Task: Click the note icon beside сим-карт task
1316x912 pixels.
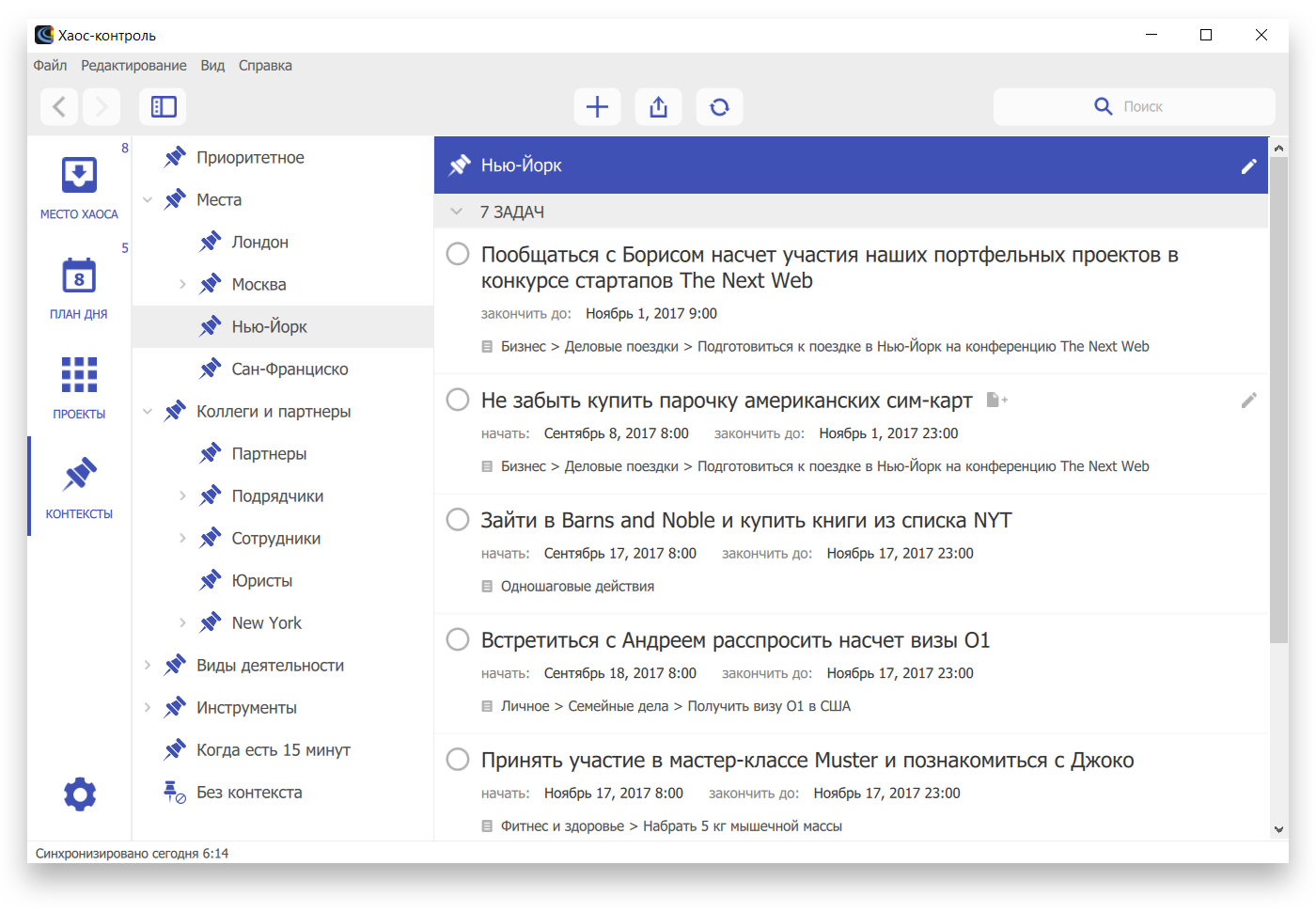Action: (x=996, y=401)
